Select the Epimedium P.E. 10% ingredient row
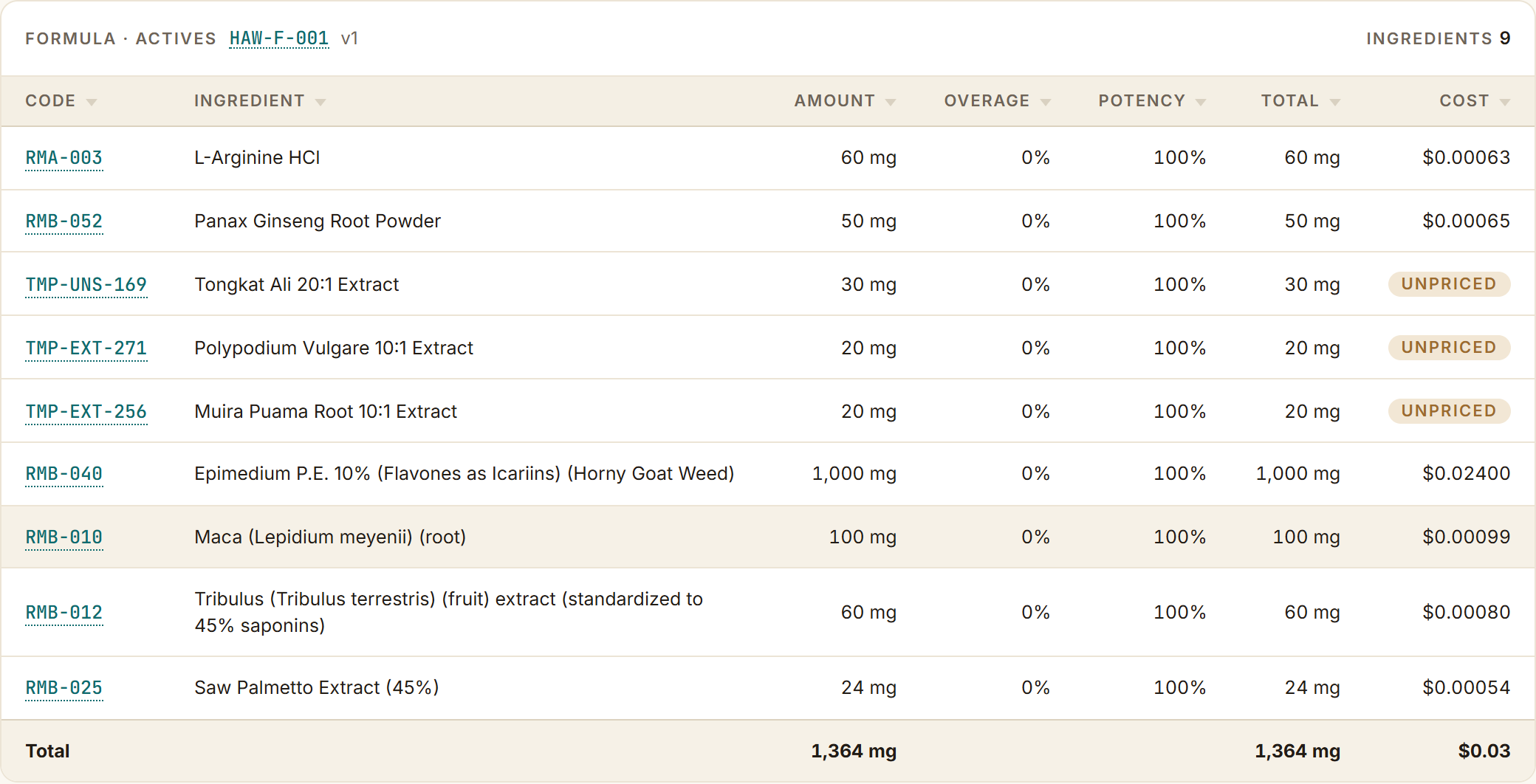The width and height of the screenshot is (1536, 784). (768, 474)
